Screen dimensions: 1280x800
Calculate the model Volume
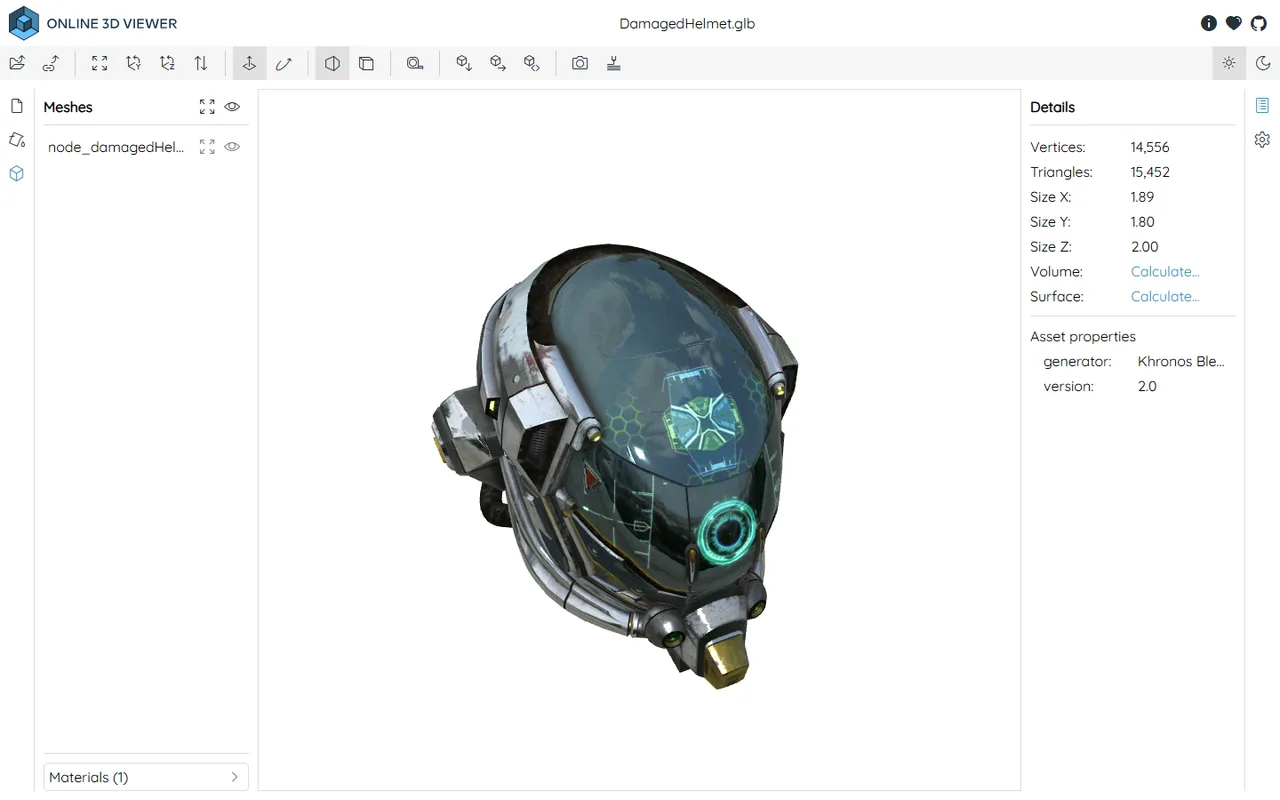(1165, 272)
